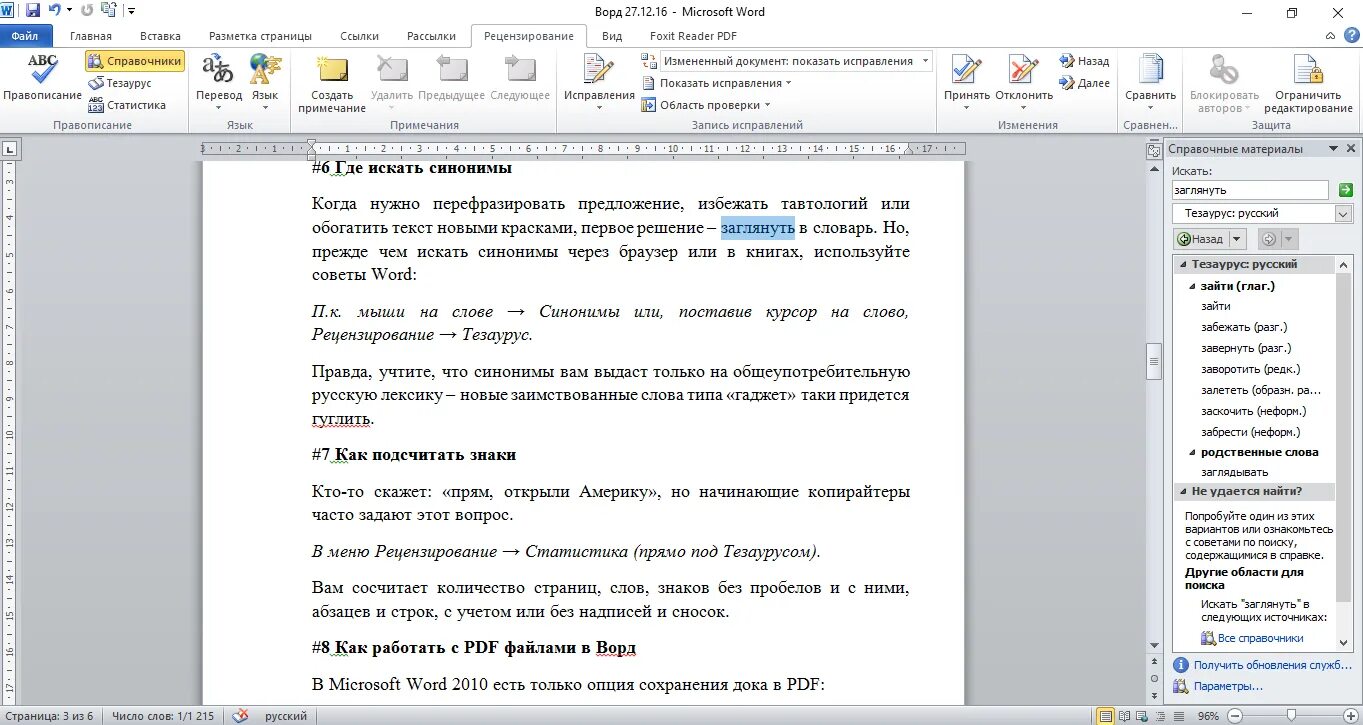Run spell check with Правописание
This screenshot has height=725, width=1363.
pyautogui.click(x=42, y=78)
